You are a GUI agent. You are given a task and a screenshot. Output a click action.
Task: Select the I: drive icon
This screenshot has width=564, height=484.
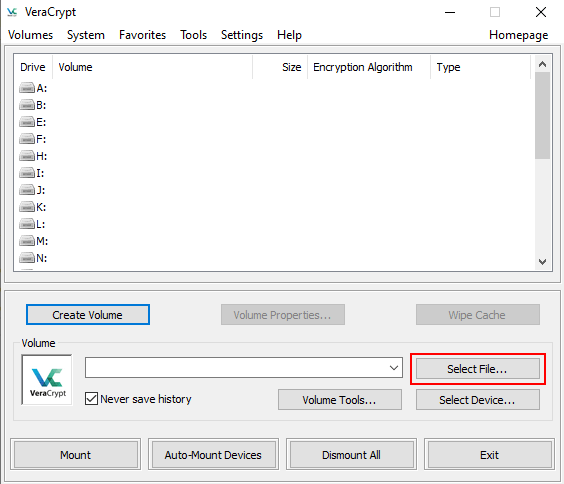pos(27,173)
